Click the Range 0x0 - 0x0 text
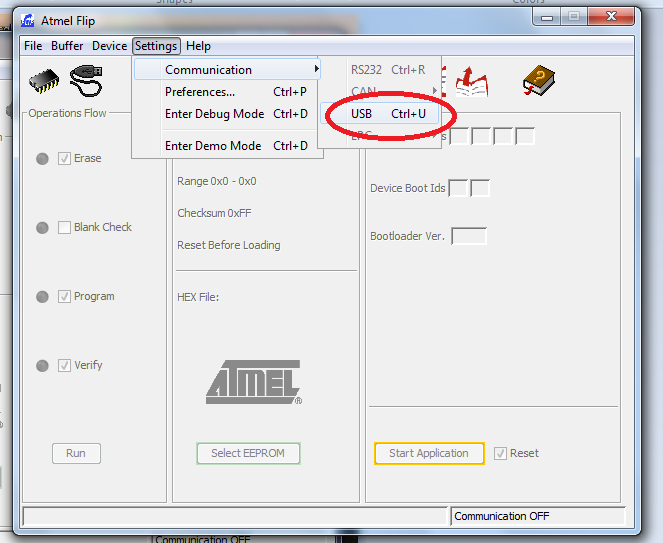This screenshot has height=543, width=663. click(216, 181)
